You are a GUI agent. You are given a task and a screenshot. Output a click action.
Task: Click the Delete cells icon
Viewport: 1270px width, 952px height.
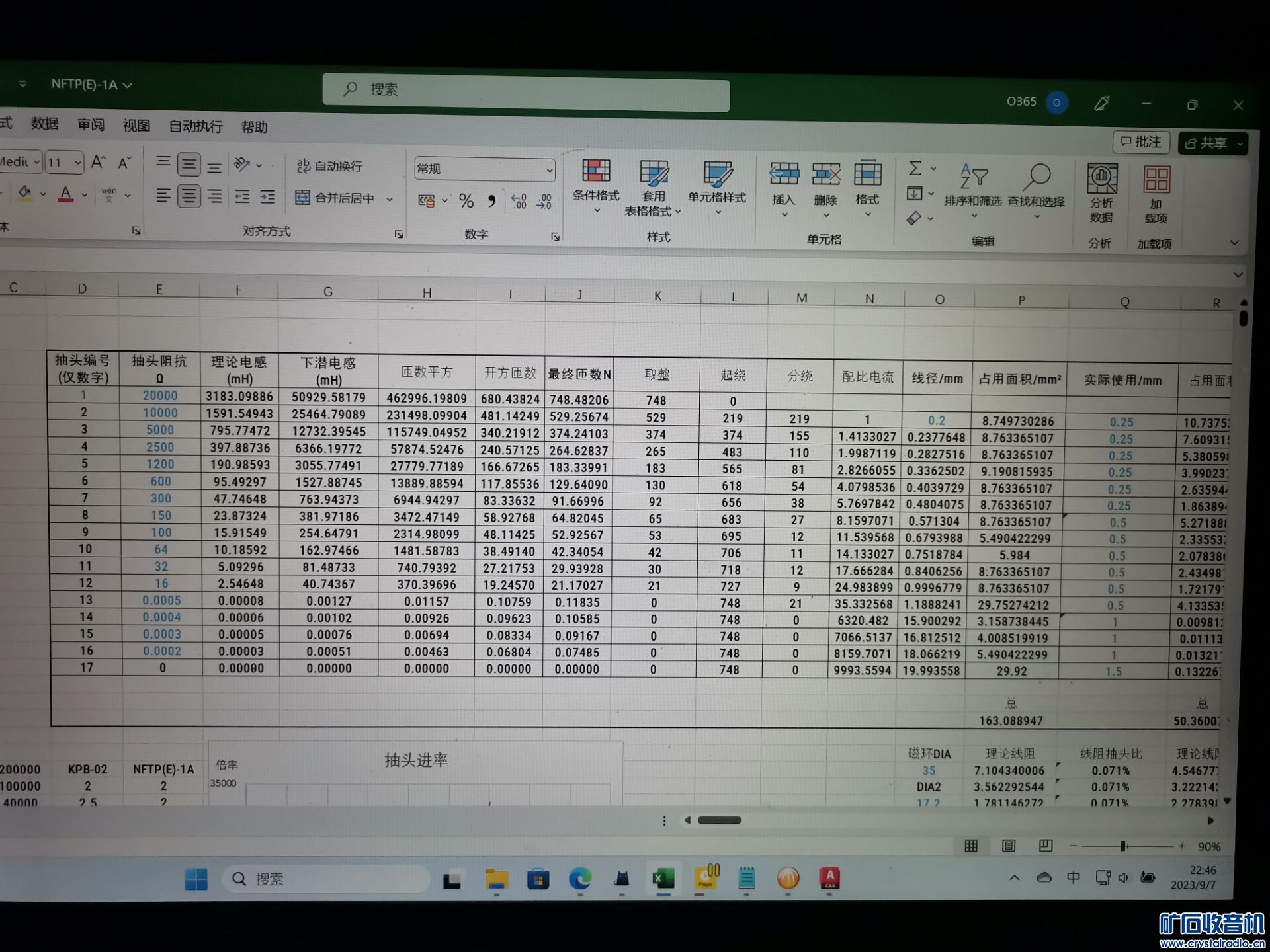pos(825,175)
